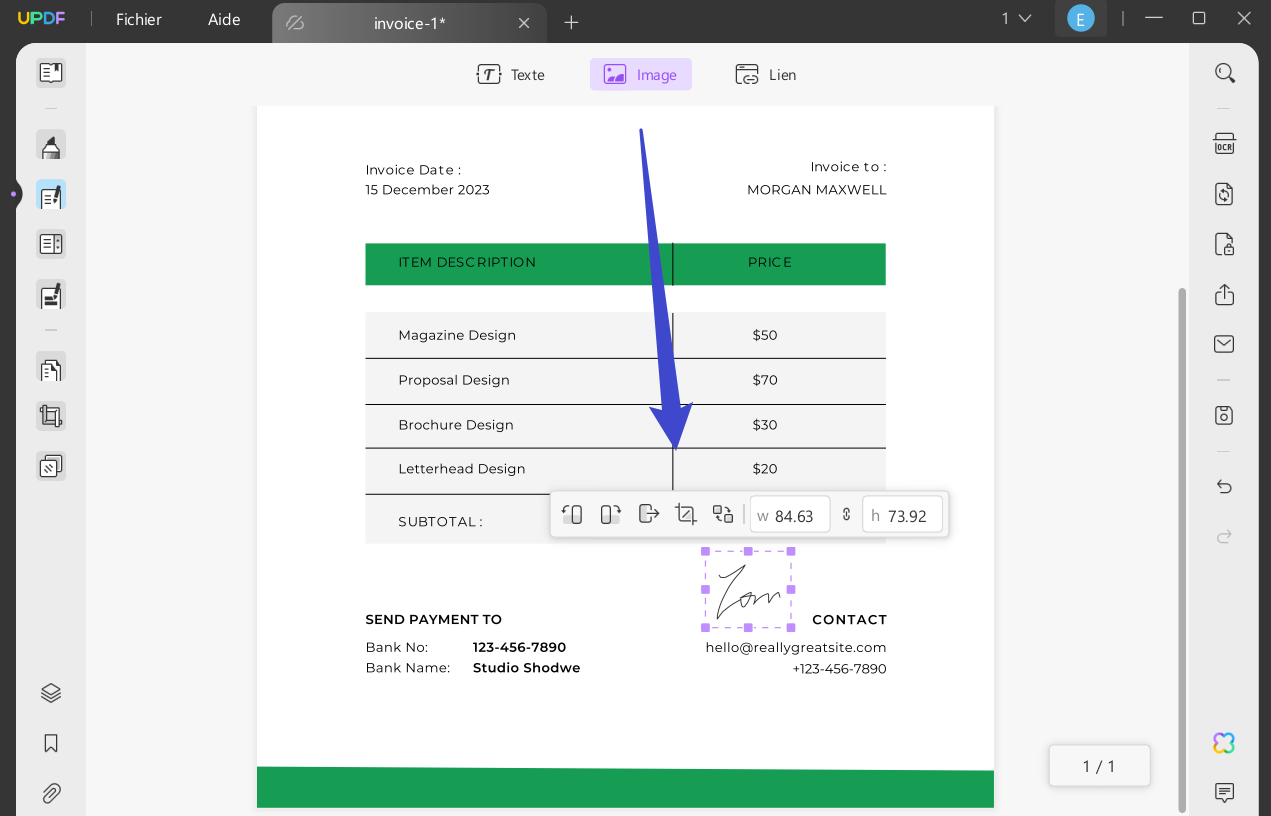Screen dimensions: 1271x816
Task: Click the vertical document scrollbar
Action: coord(1182,550)
